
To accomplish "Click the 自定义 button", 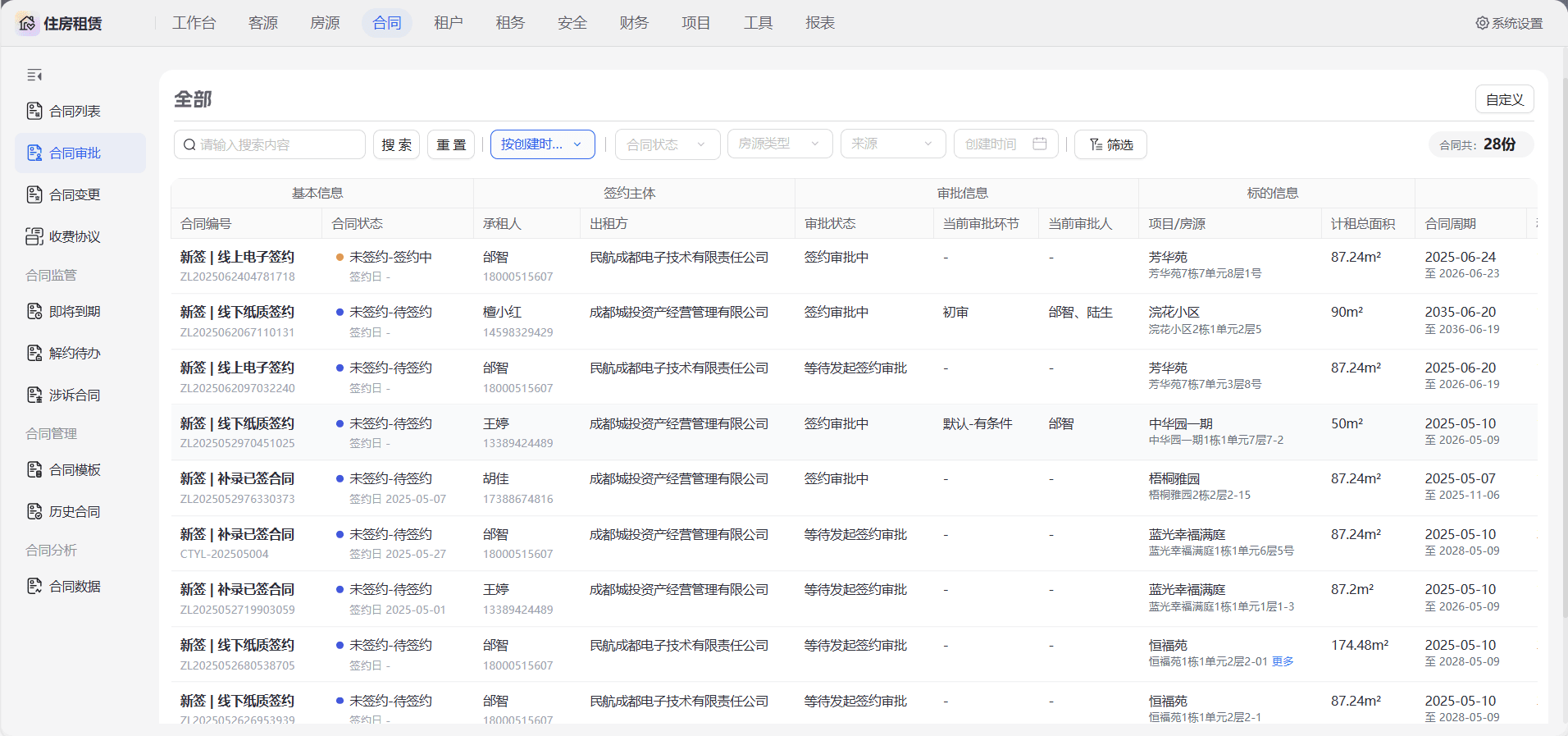I will pyautogui.click(x=1505, y=99).
